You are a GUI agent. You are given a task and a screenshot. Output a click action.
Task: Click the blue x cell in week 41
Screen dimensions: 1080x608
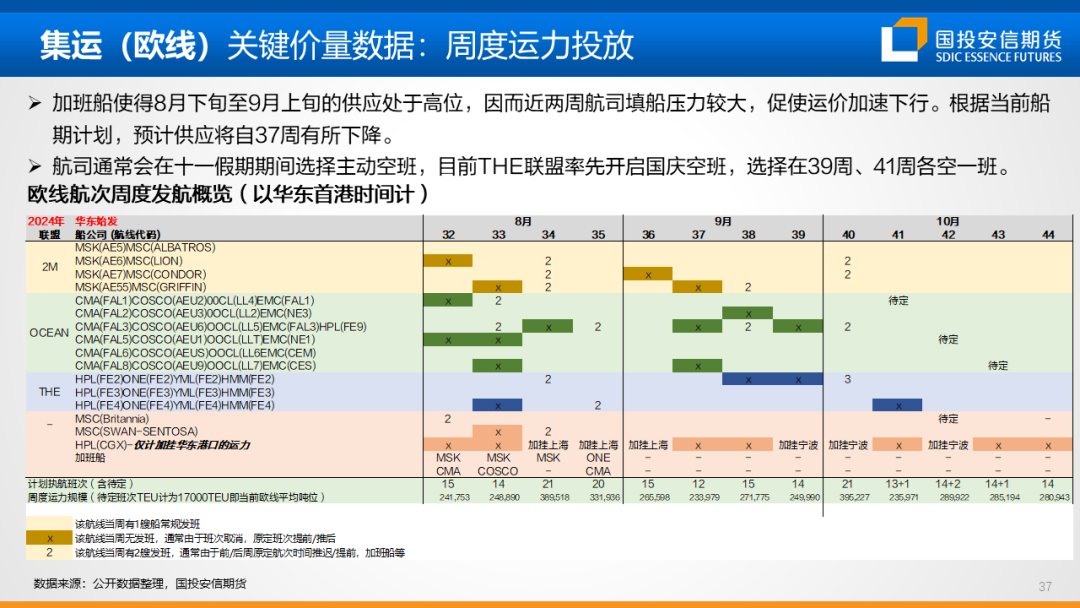897,406
